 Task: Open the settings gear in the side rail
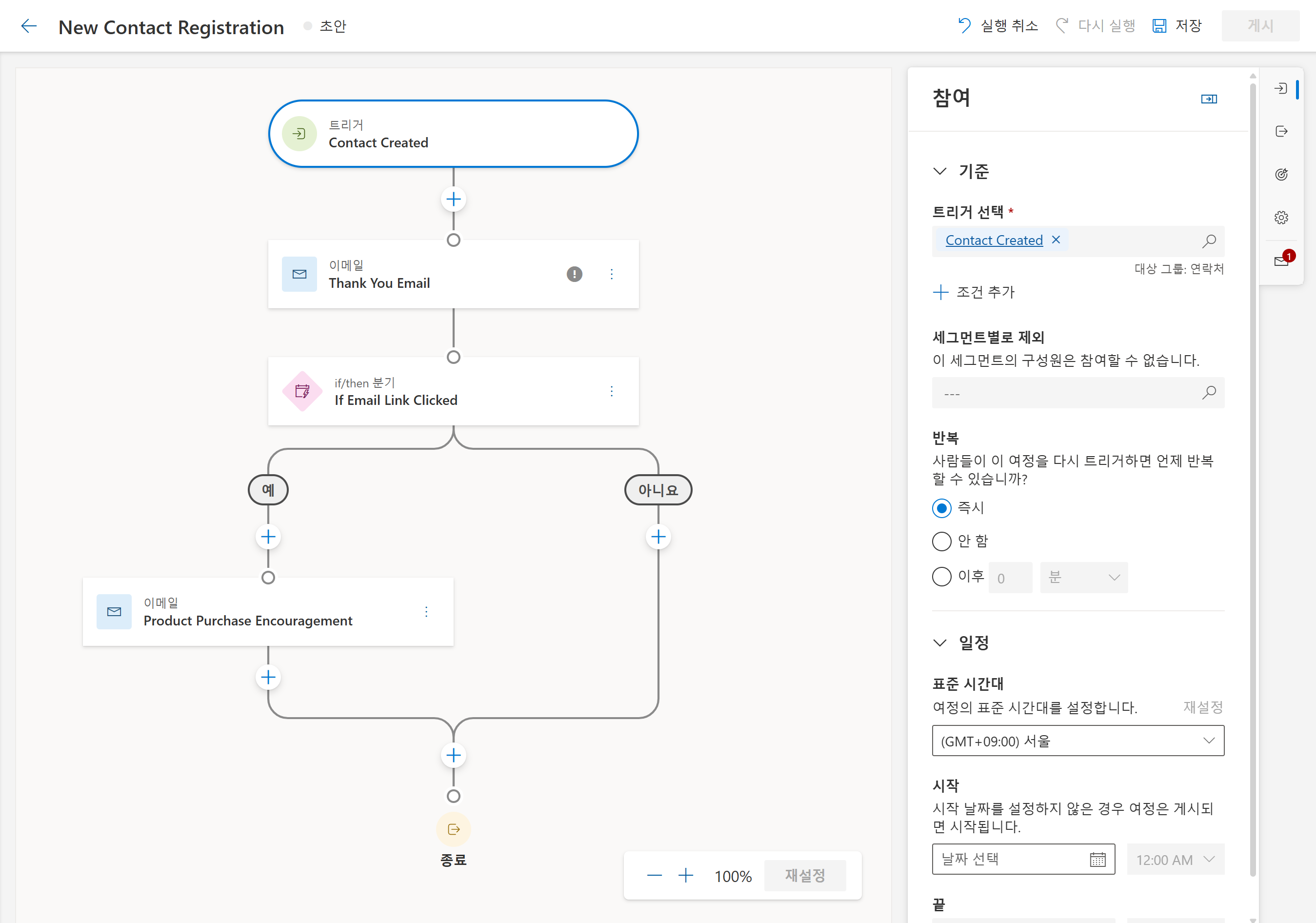[x=1281, y=217]
